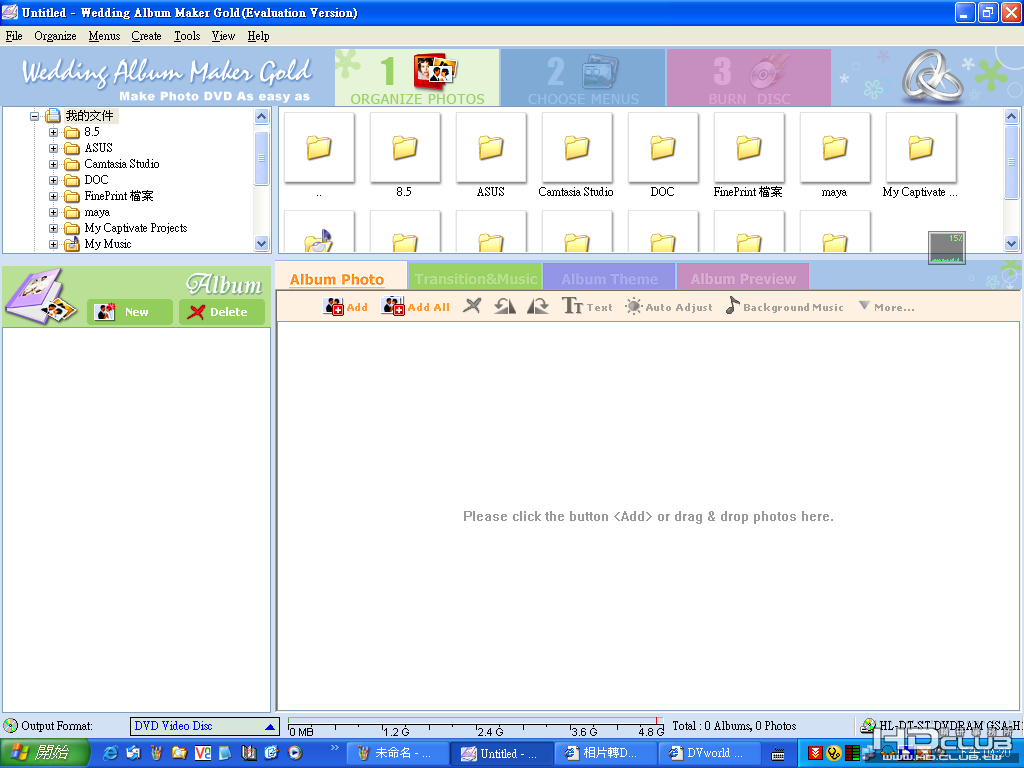This screenshot has height=768, width=1024.
Task: Click the Auto Adjust icon
Action: pyautogui.click(x=633, y=306)
